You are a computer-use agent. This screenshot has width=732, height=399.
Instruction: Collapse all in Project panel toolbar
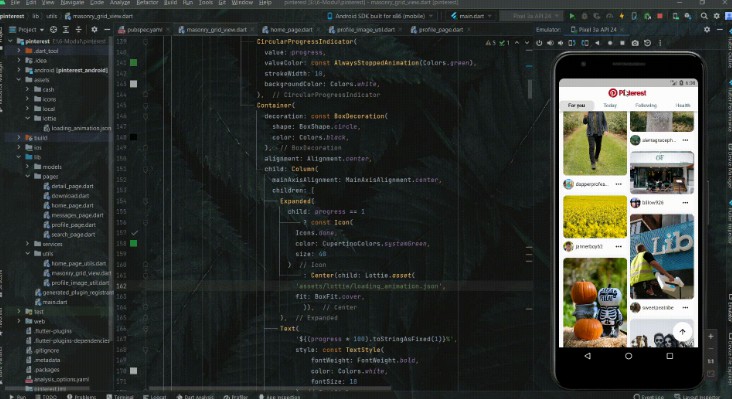(x=78, y=29)
